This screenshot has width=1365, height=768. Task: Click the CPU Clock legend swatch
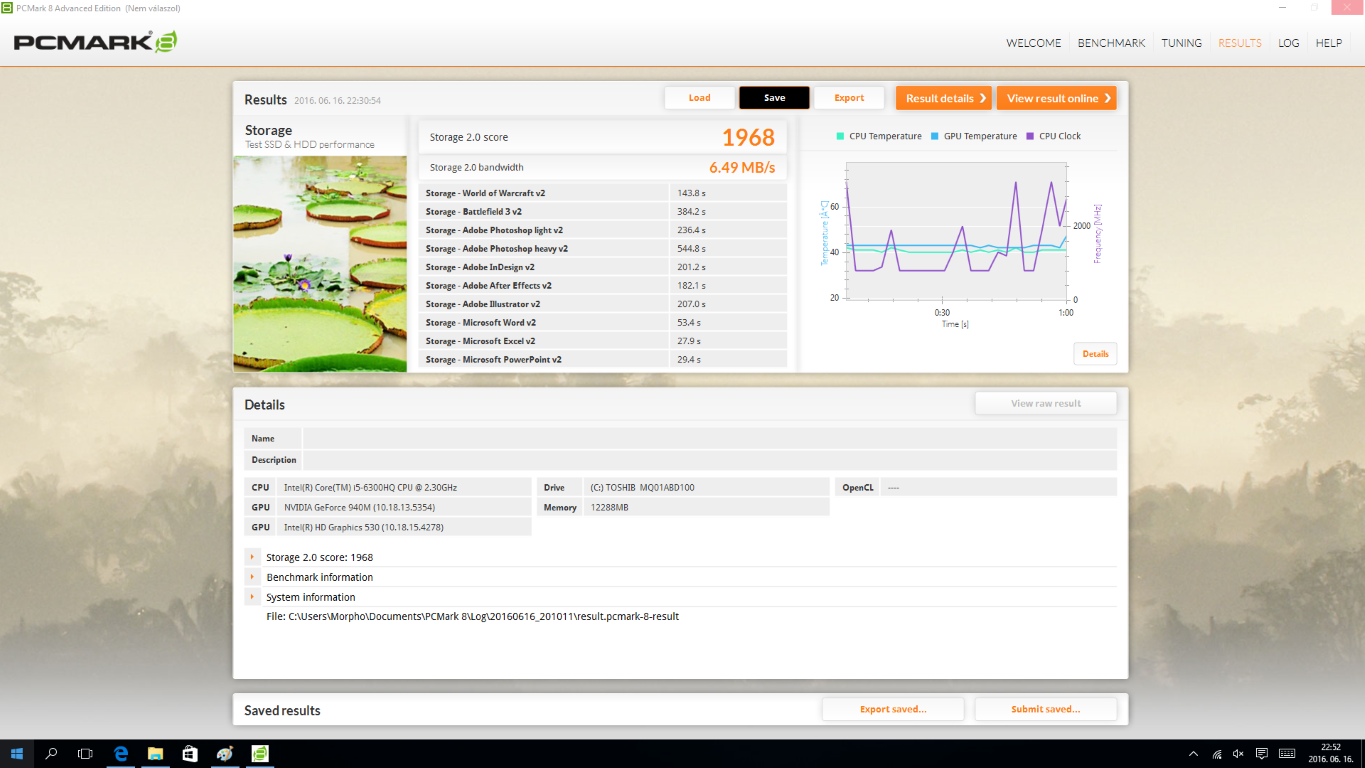(1030, 136)
